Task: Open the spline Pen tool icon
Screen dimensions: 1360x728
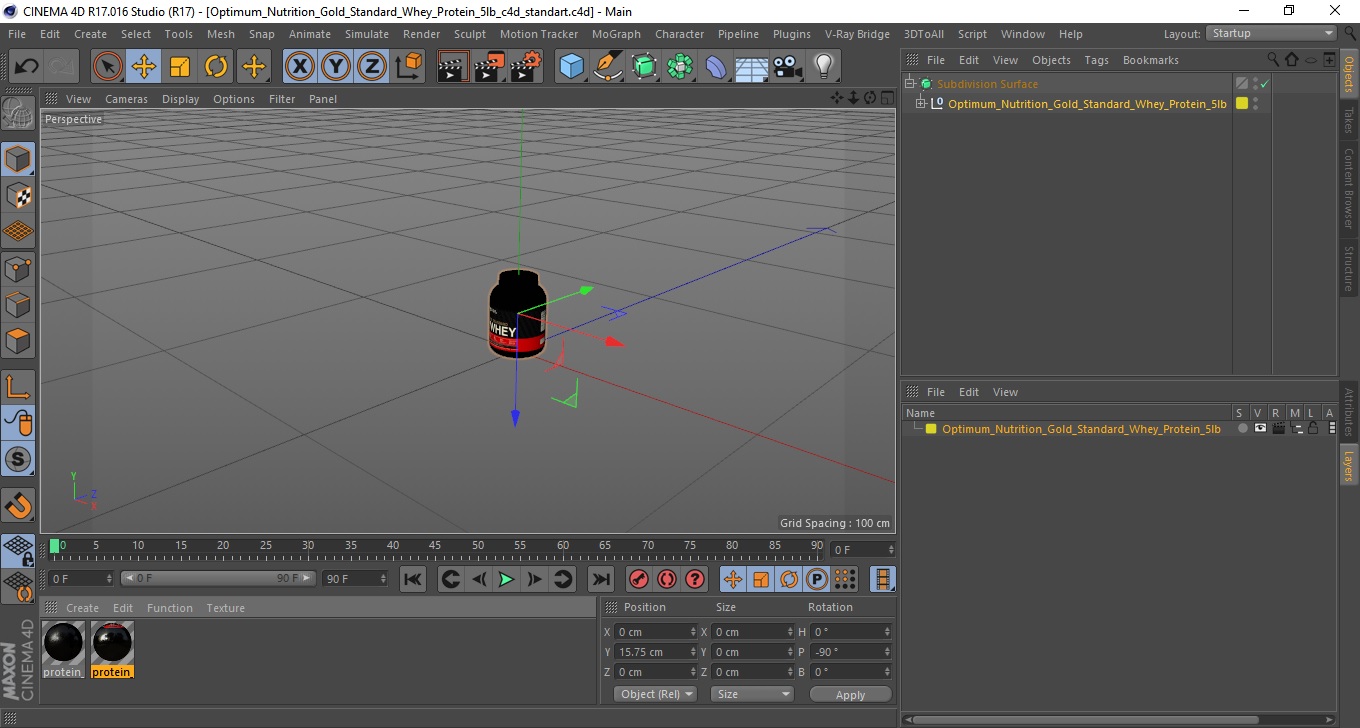Action: pyautogui.click(x=607, y=67)
